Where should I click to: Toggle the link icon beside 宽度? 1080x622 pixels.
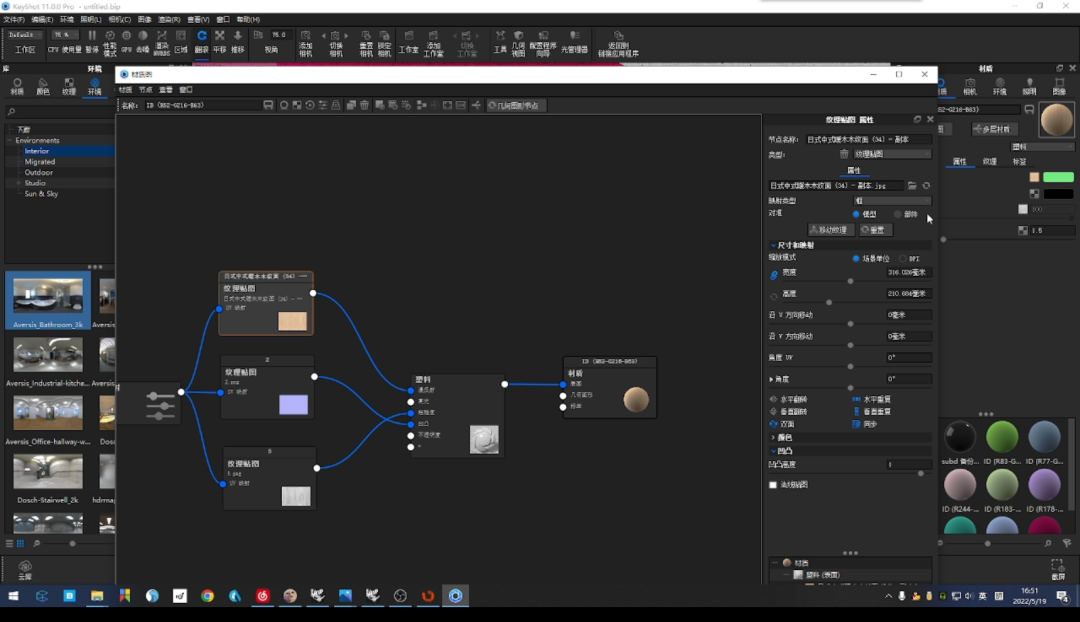(x=773, y=275)
